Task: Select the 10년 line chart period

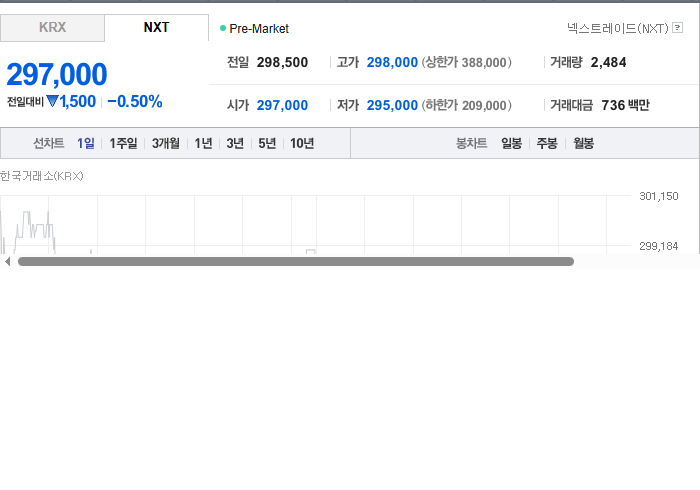Action: 302,143
